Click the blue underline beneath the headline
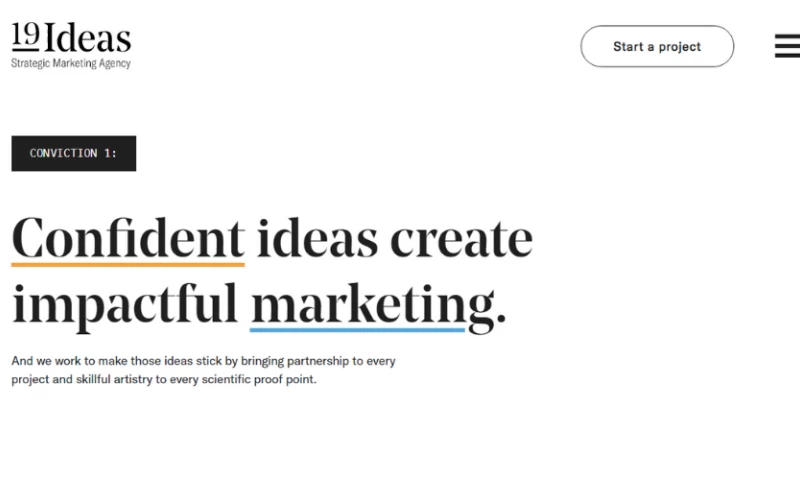Screen dimensions: 800x480 (358, 328)
